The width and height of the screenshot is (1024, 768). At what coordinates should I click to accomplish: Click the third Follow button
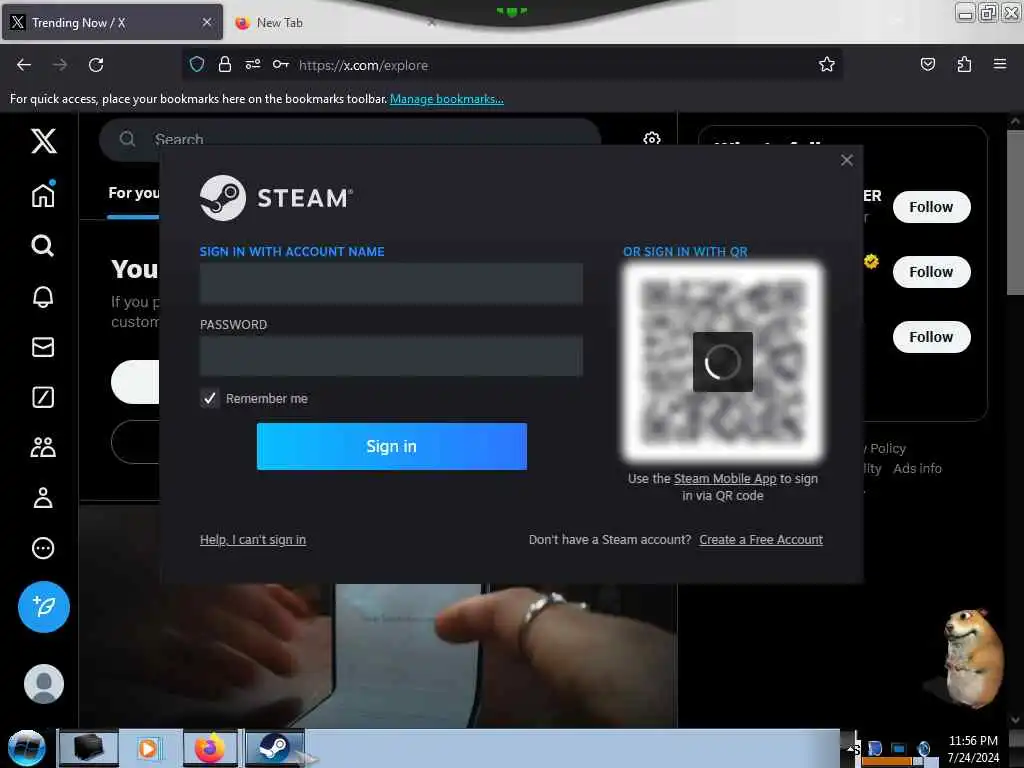point(931,337)
